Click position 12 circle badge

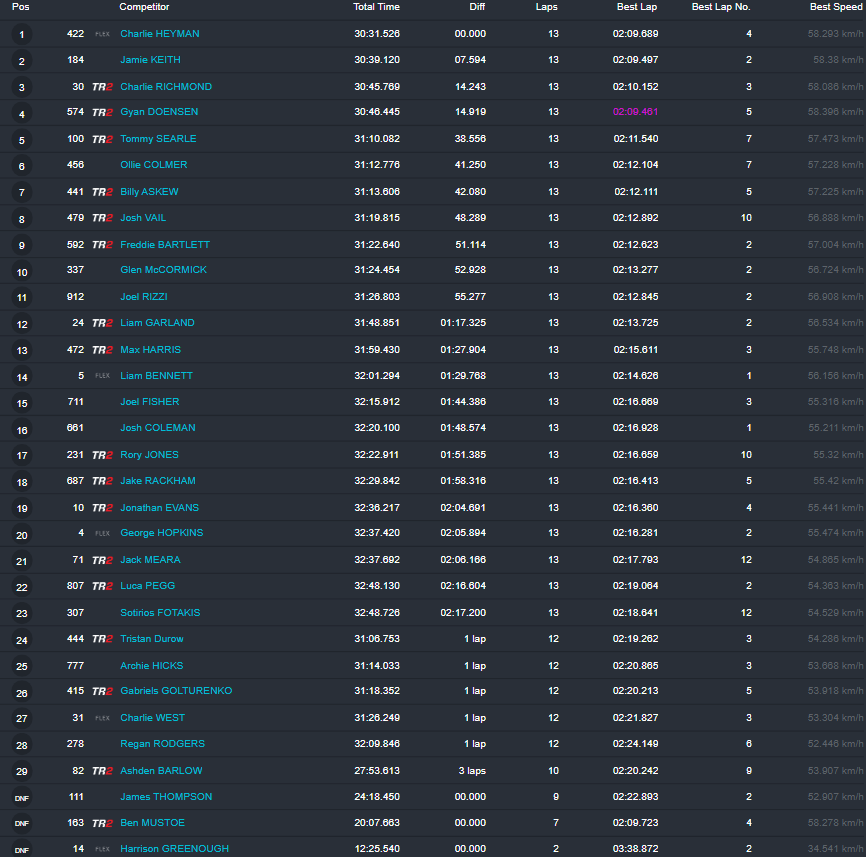(22, 324)
